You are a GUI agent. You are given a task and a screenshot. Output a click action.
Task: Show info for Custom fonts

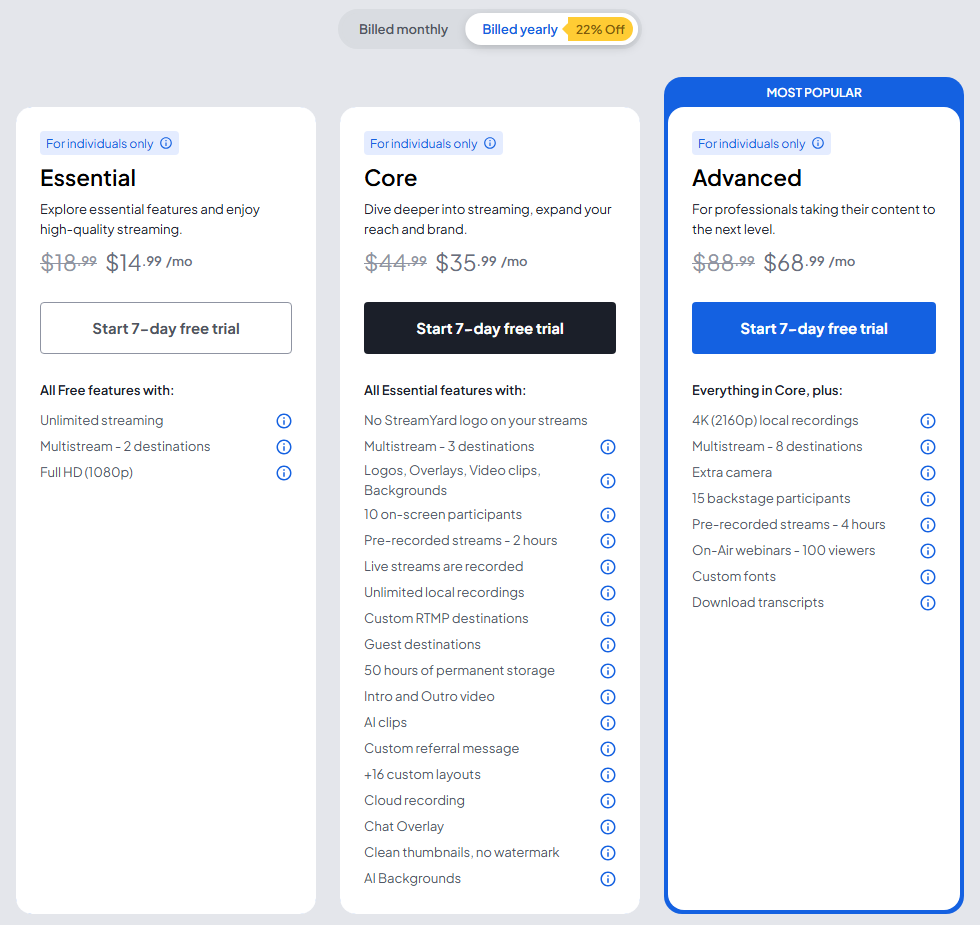tap(928, 577)
